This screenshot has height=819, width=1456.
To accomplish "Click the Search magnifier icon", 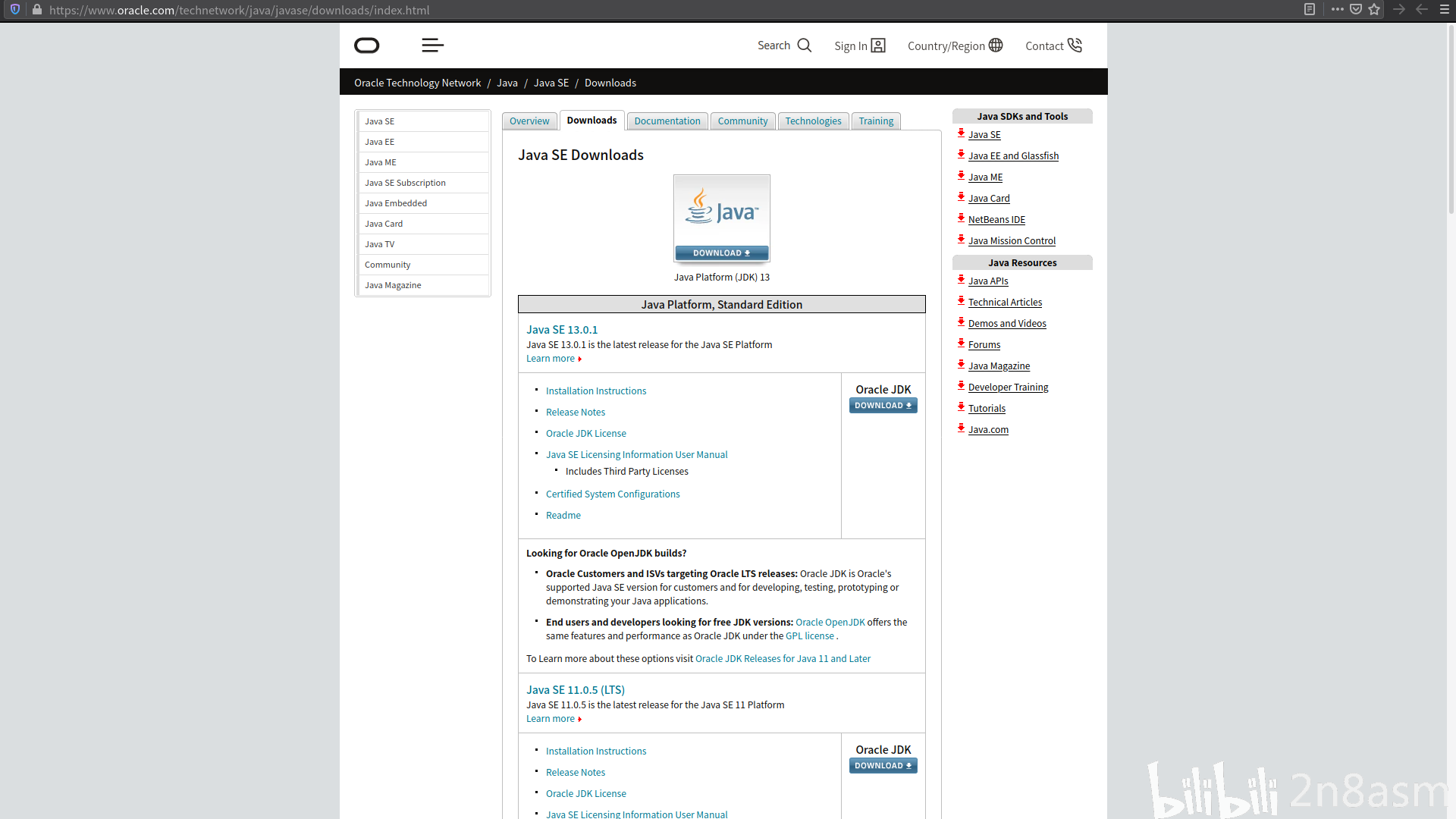I will 805,45.
